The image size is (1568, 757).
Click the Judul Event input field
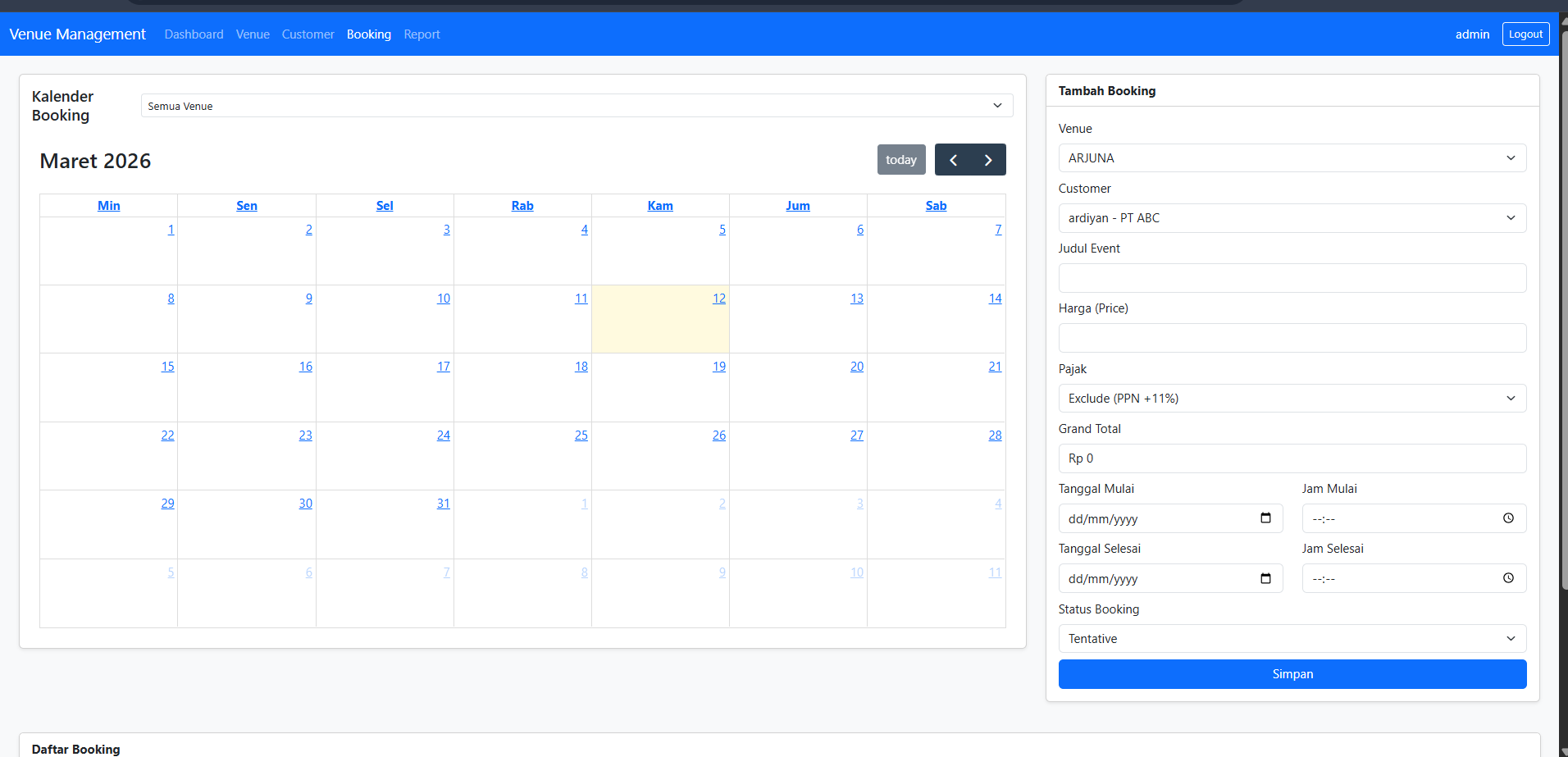(x=1292, y=278)
